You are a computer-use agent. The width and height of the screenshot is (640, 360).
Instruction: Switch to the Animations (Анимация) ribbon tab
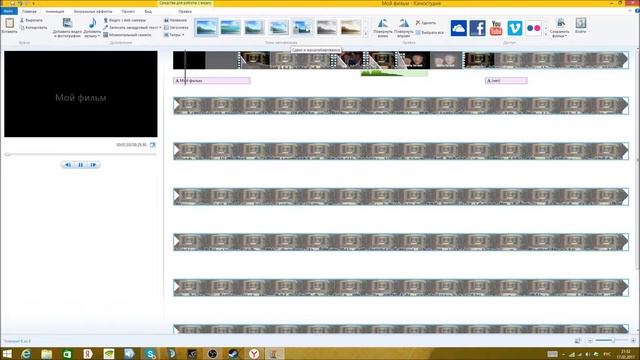55,11
